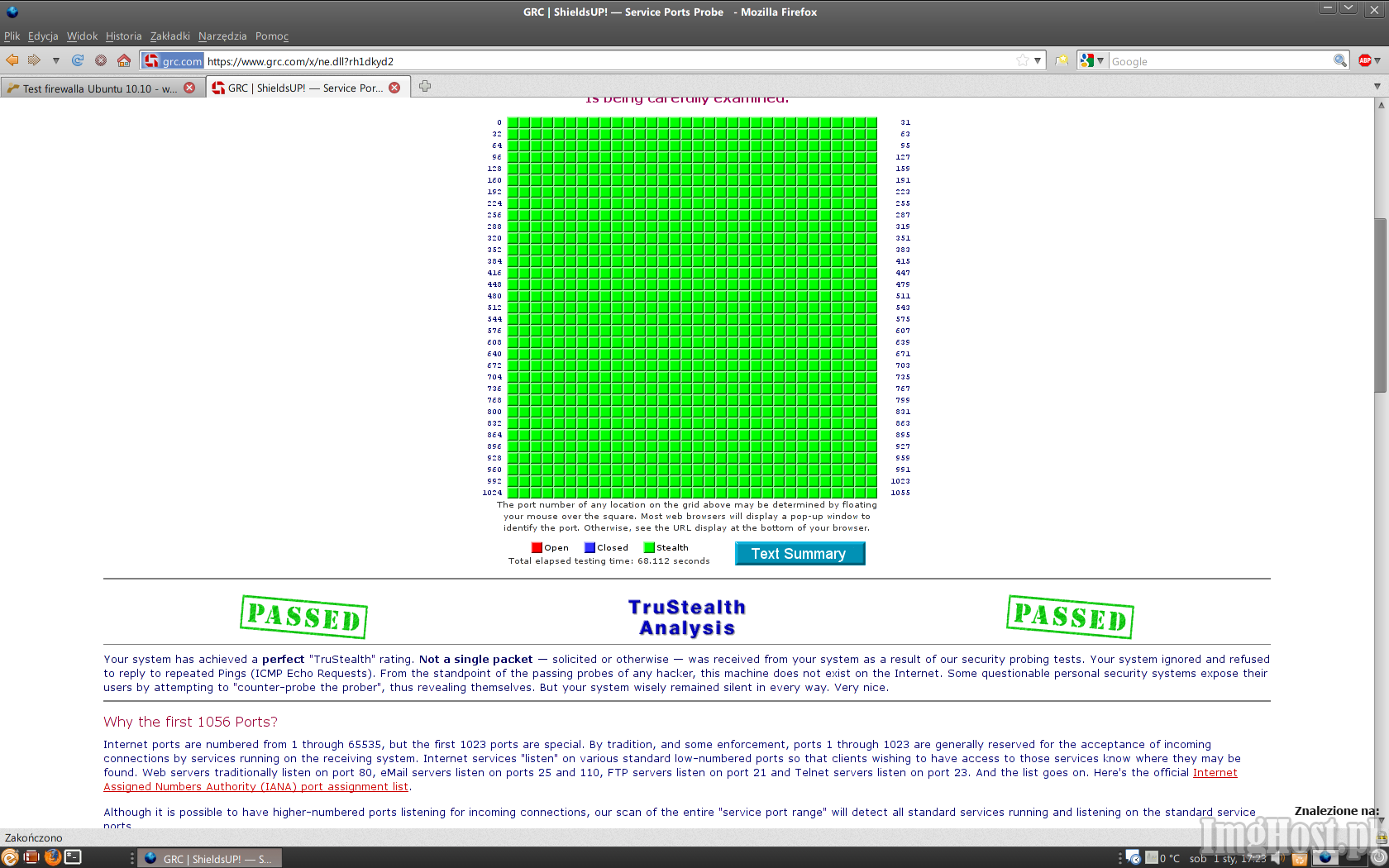
Task: Open the 0 °C weather applet
Action: 1163,858
